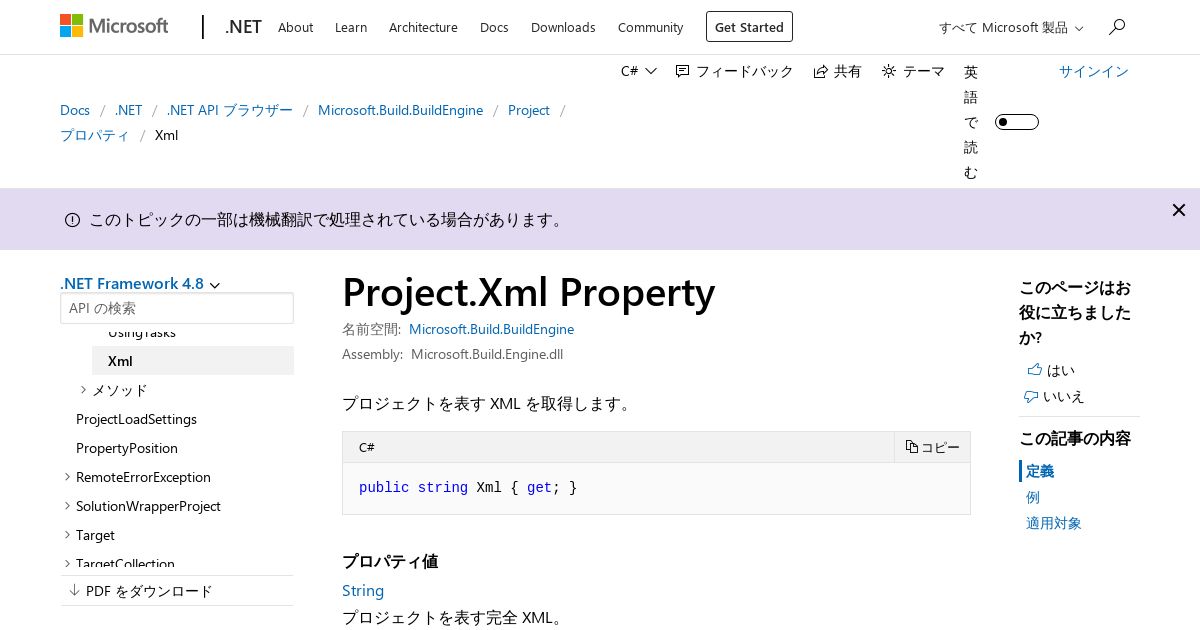Click the Project.Xml Property heading
The image size is (1200, 630).
pyautogui.click(x=528, y=292)
